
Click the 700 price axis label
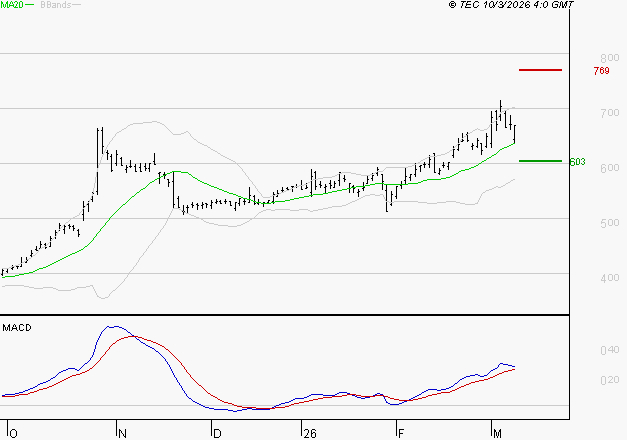coord(610,113)
